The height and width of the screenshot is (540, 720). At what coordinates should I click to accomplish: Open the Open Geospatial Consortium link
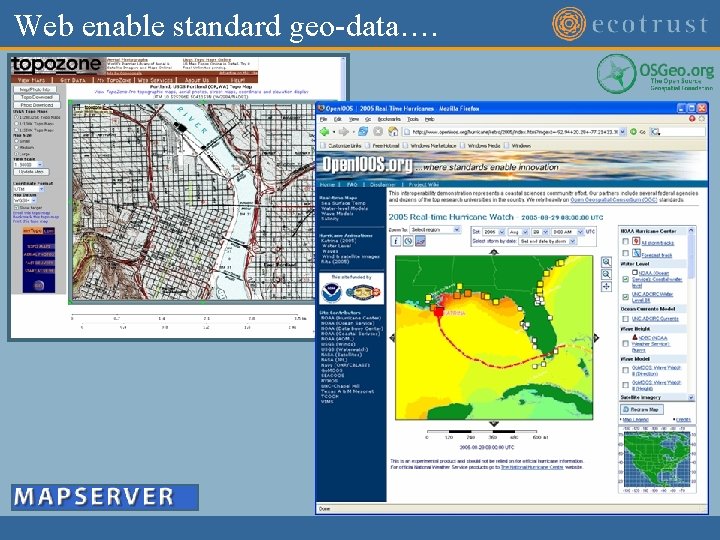click(x=613, y=200)
